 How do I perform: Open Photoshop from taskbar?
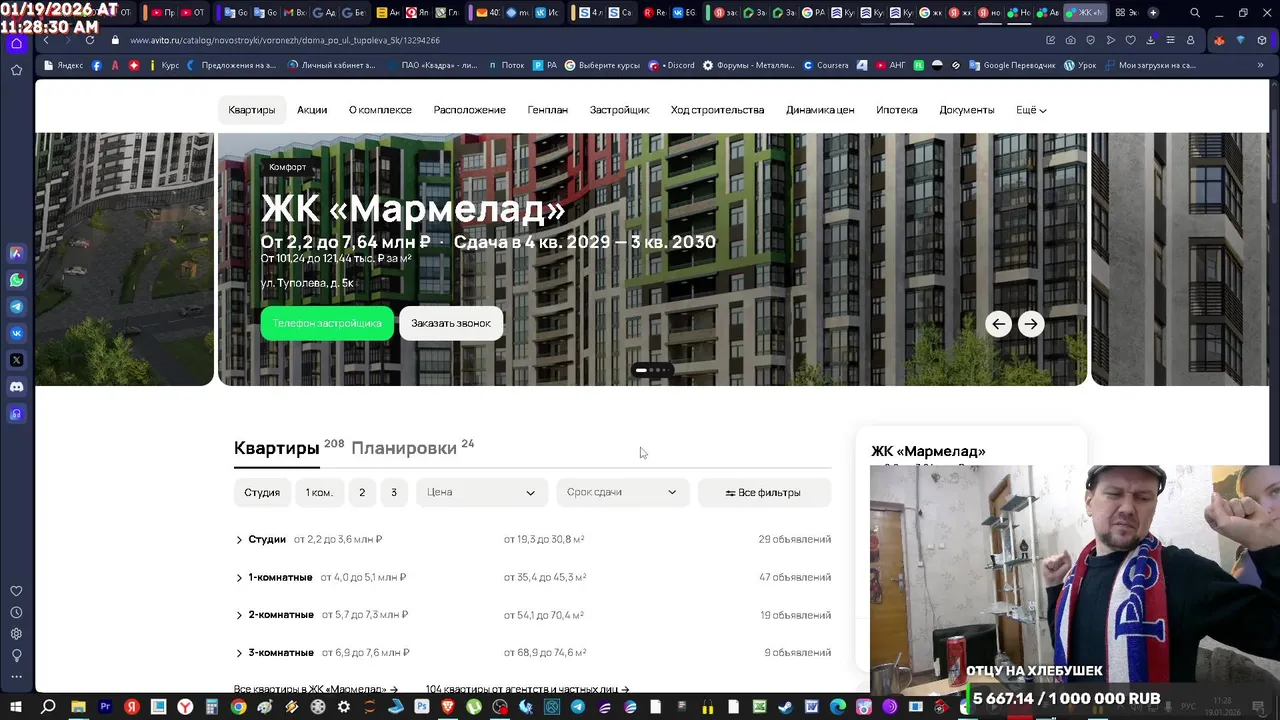click(422, 706)
